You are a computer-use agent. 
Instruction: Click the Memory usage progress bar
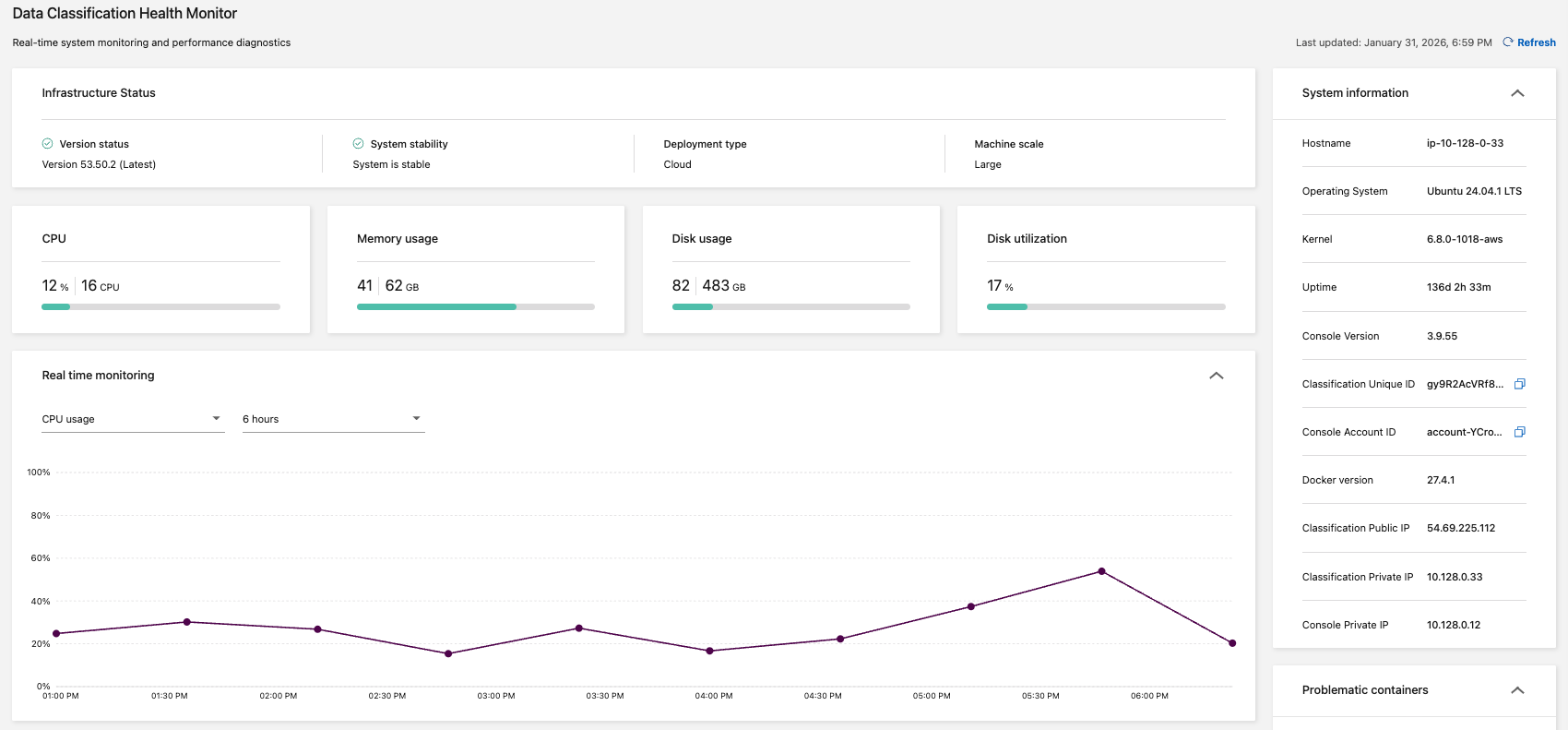pyautogui.click(x=475, y=306)
